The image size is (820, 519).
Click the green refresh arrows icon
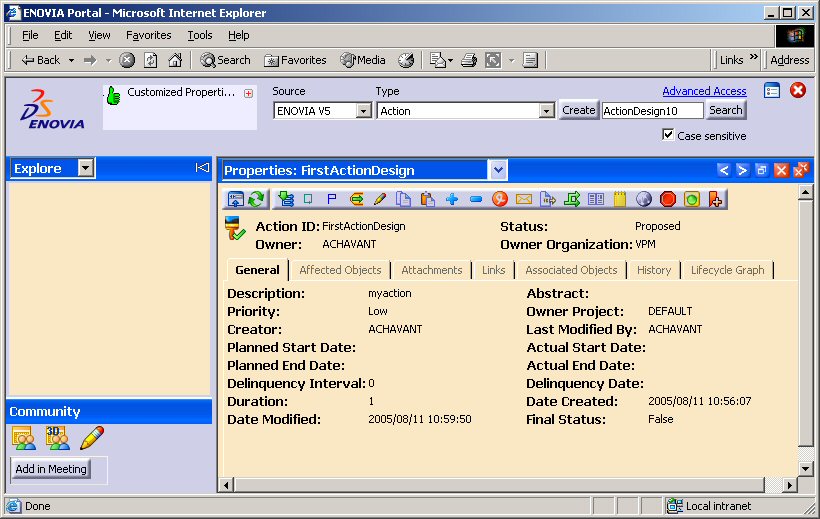pyautogui.click(x=256, y=199)
